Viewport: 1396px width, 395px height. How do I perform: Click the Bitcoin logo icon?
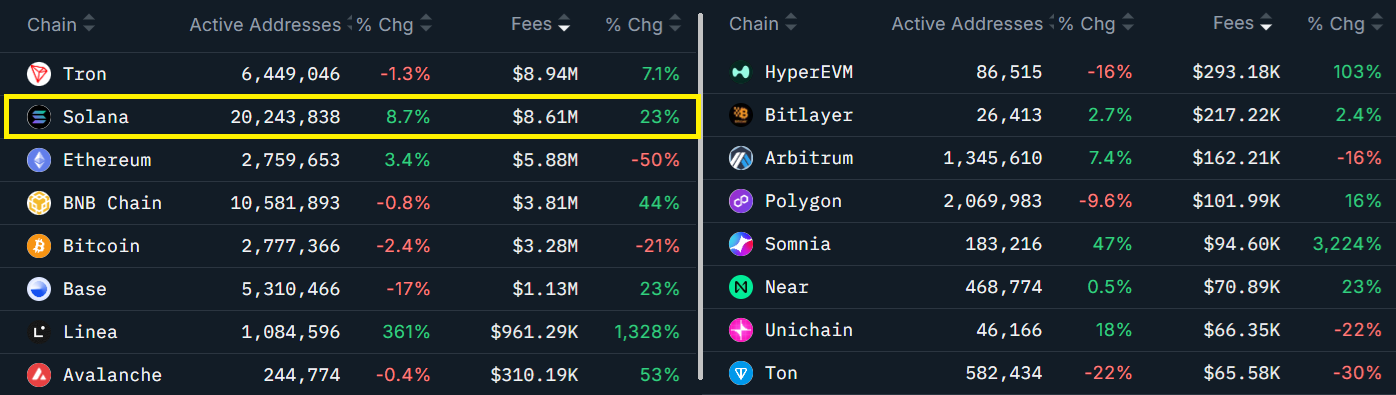pyautogui.click(x=39, y=246)
